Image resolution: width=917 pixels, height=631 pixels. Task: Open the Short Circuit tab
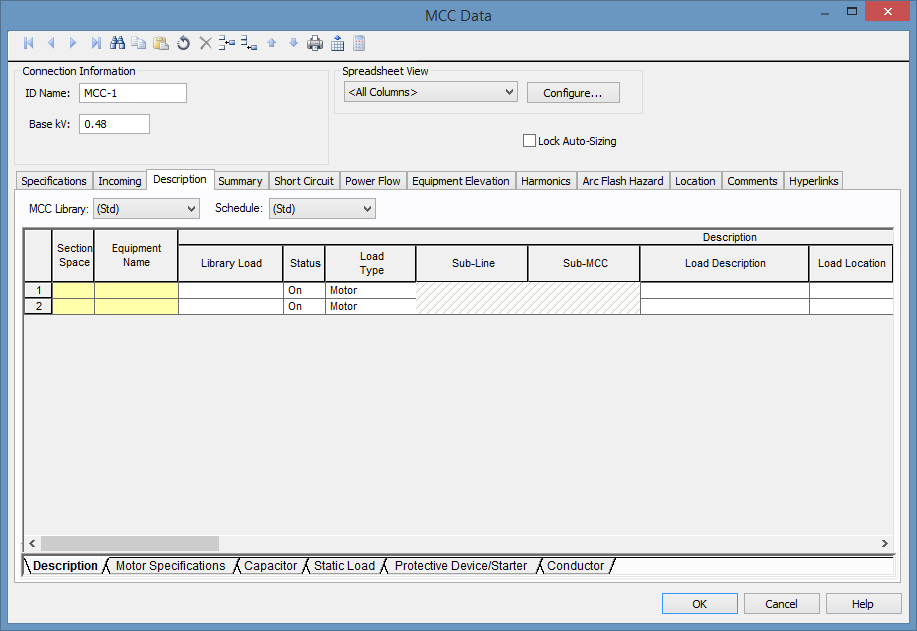click(304, 181)
